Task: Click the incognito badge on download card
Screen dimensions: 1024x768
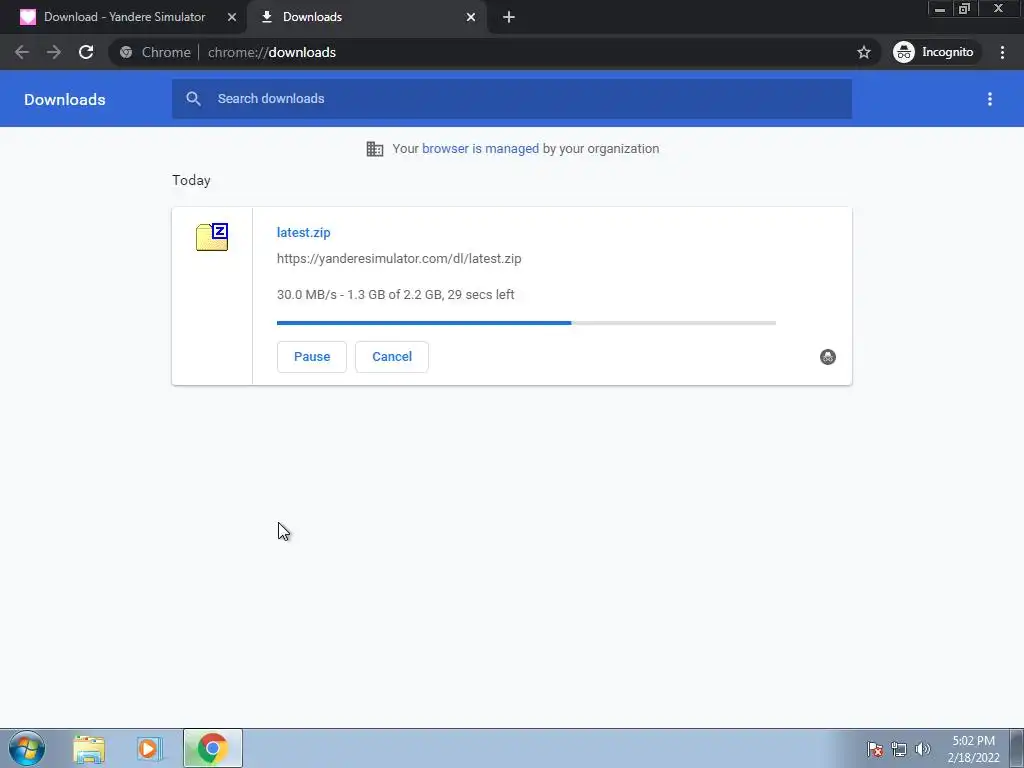Action: 827,357
